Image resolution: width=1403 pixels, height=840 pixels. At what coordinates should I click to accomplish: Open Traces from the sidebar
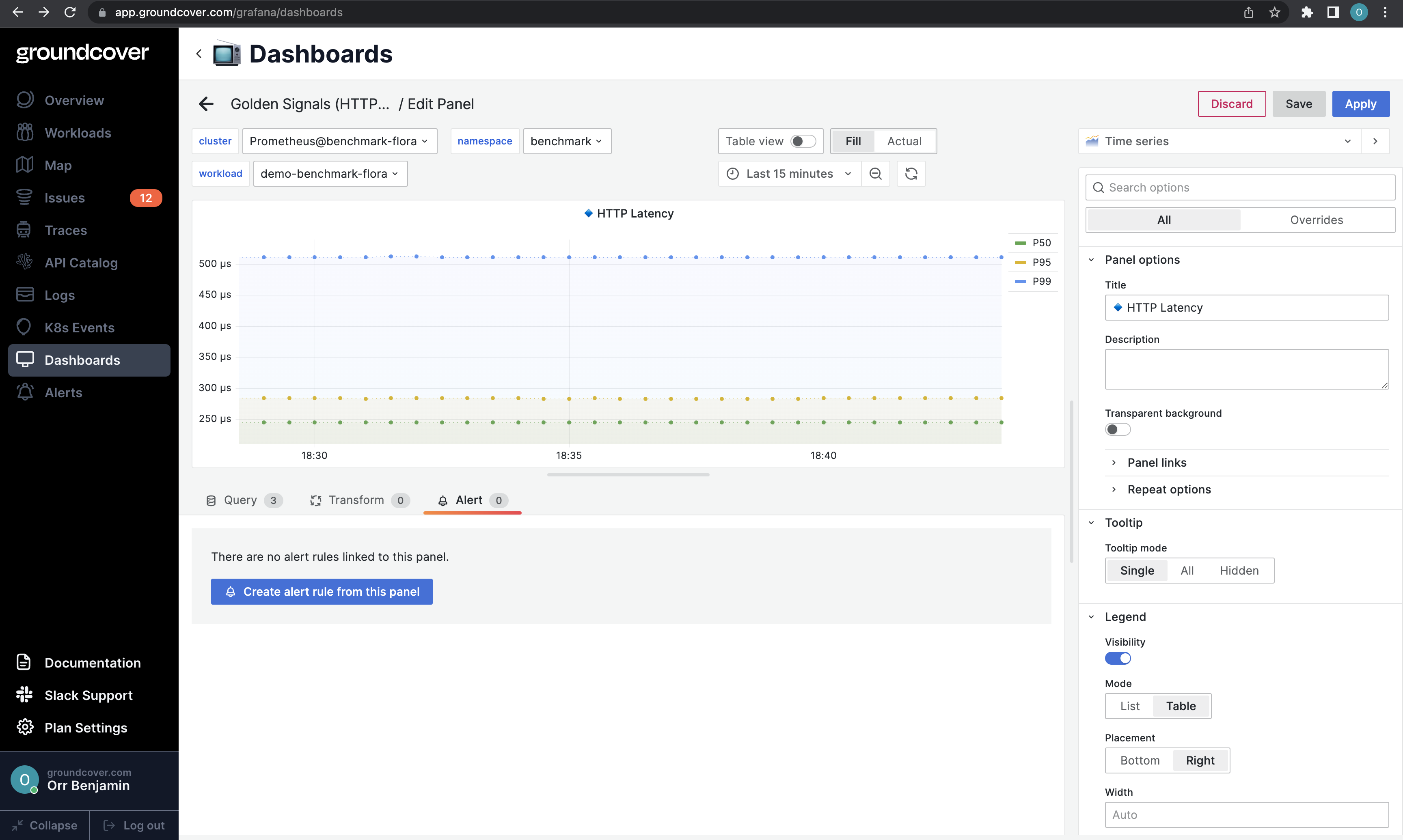point(66,230)
